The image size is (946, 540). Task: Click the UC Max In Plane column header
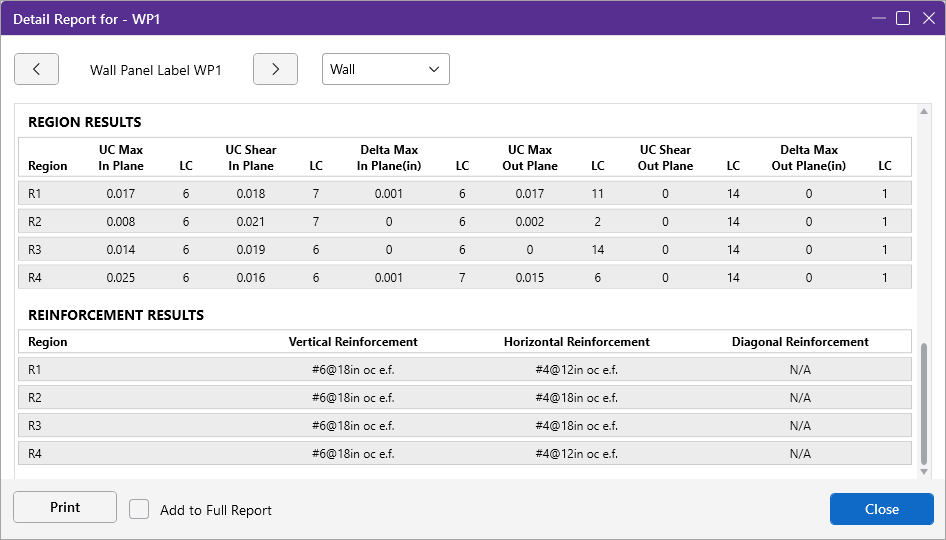[121, 158]
